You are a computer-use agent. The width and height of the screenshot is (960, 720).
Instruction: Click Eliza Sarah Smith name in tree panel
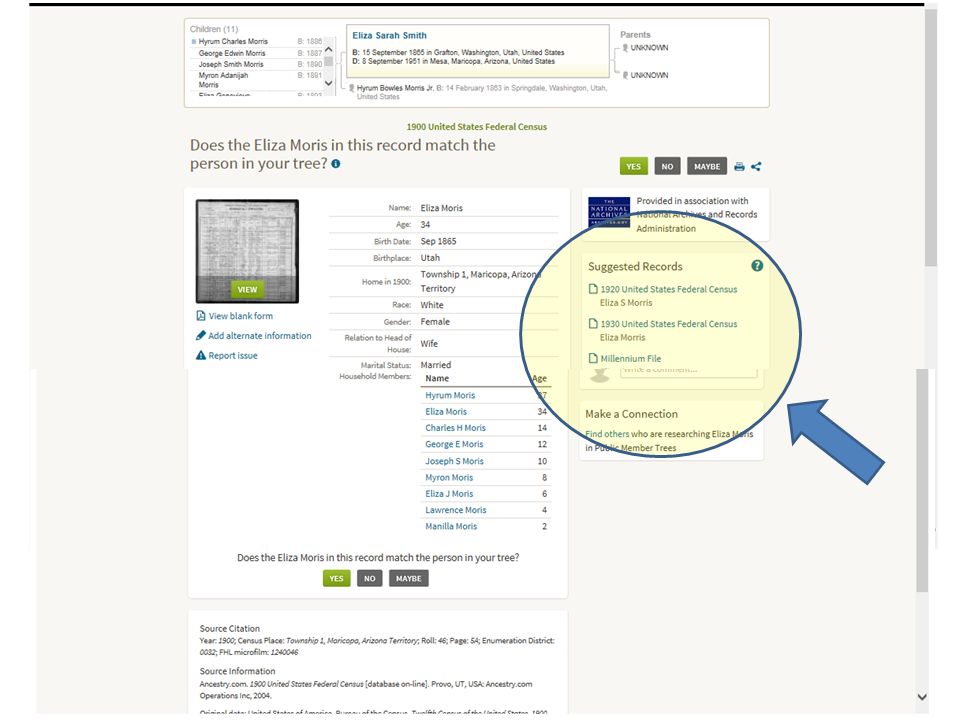[389, 36]
